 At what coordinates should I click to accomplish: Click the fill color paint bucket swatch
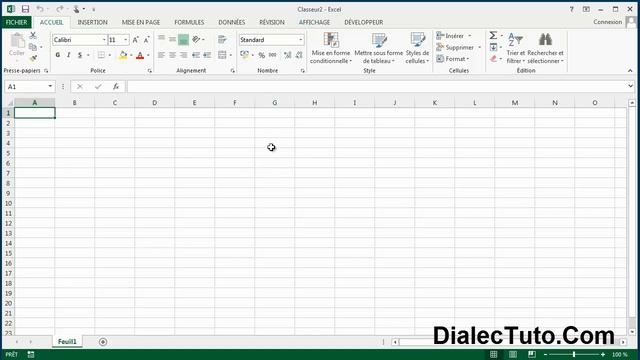pyautogui.click(x=123, y=55)
